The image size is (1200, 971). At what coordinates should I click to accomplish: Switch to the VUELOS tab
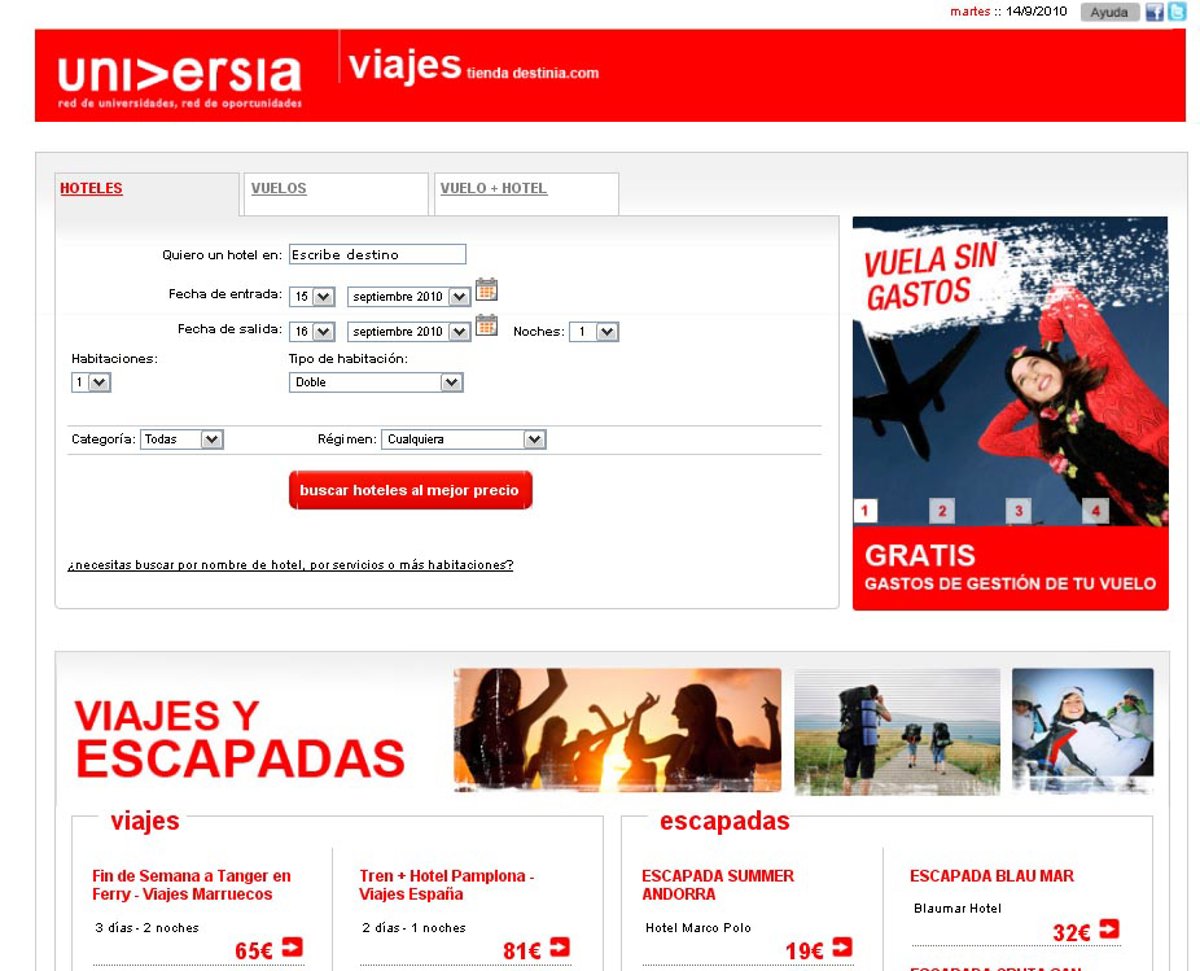[x=279, y=188]
